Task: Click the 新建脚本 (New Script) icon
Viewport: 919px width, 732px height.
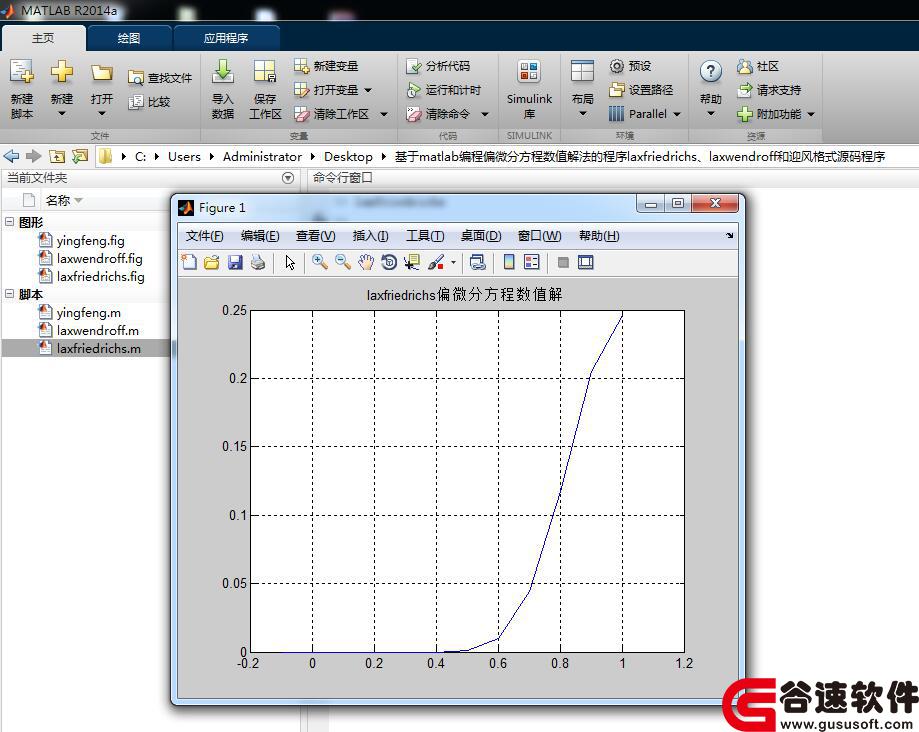Action: point(22,72)
